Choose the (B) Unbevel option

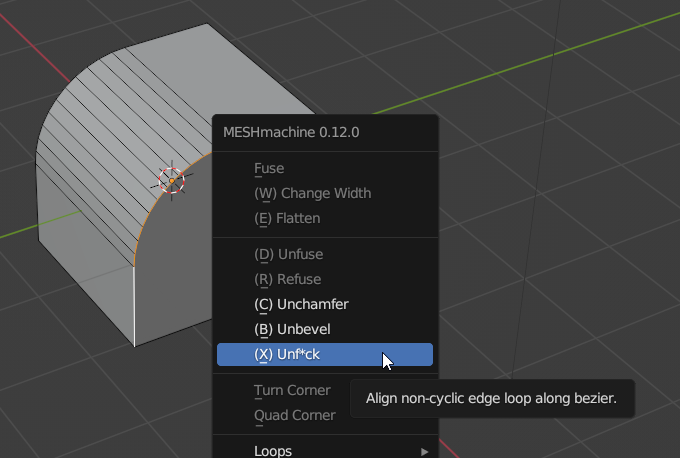pos(292,329)
